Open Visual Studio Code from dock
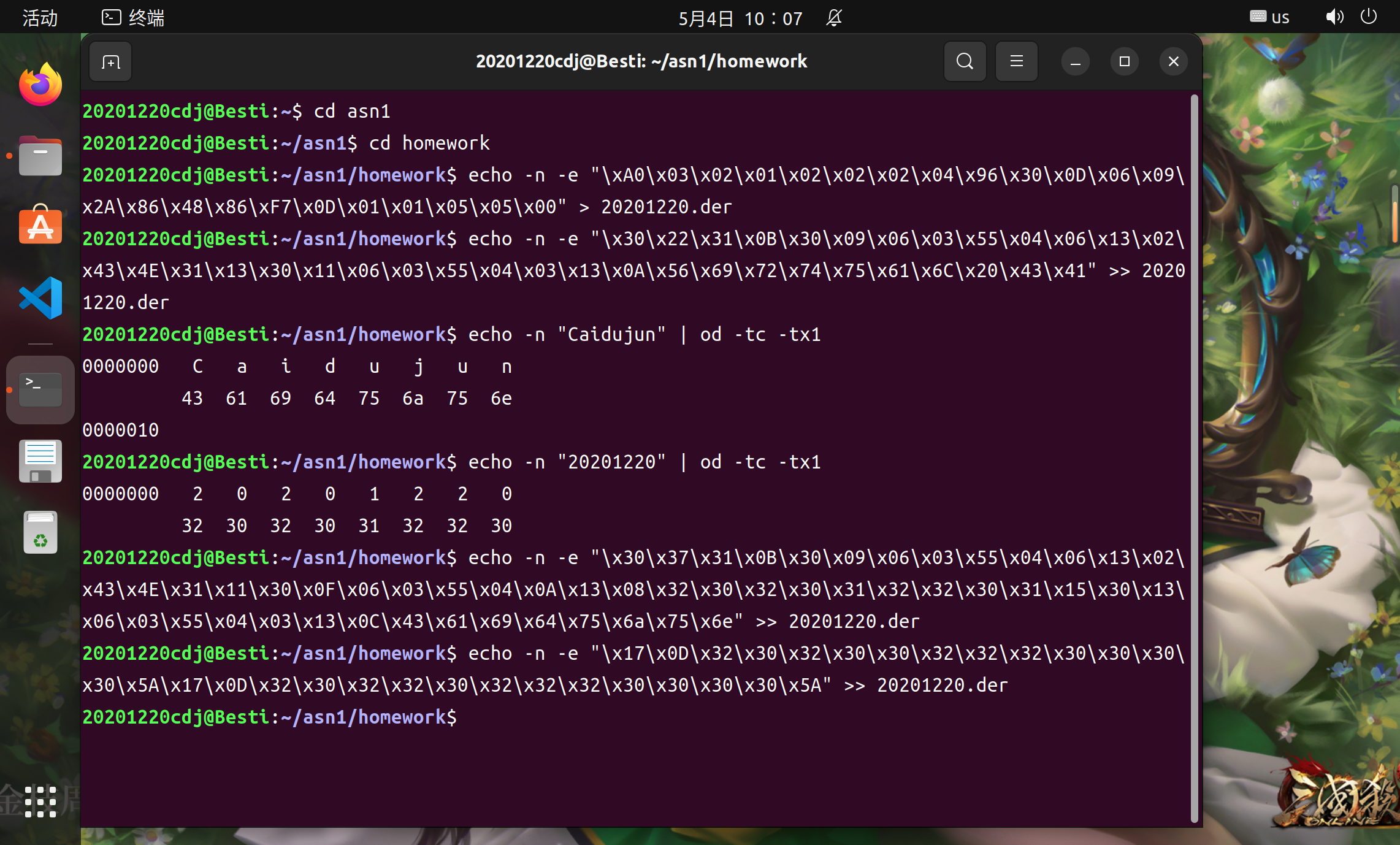Viewport: 1400px width, 845px height. coord(40,298)
